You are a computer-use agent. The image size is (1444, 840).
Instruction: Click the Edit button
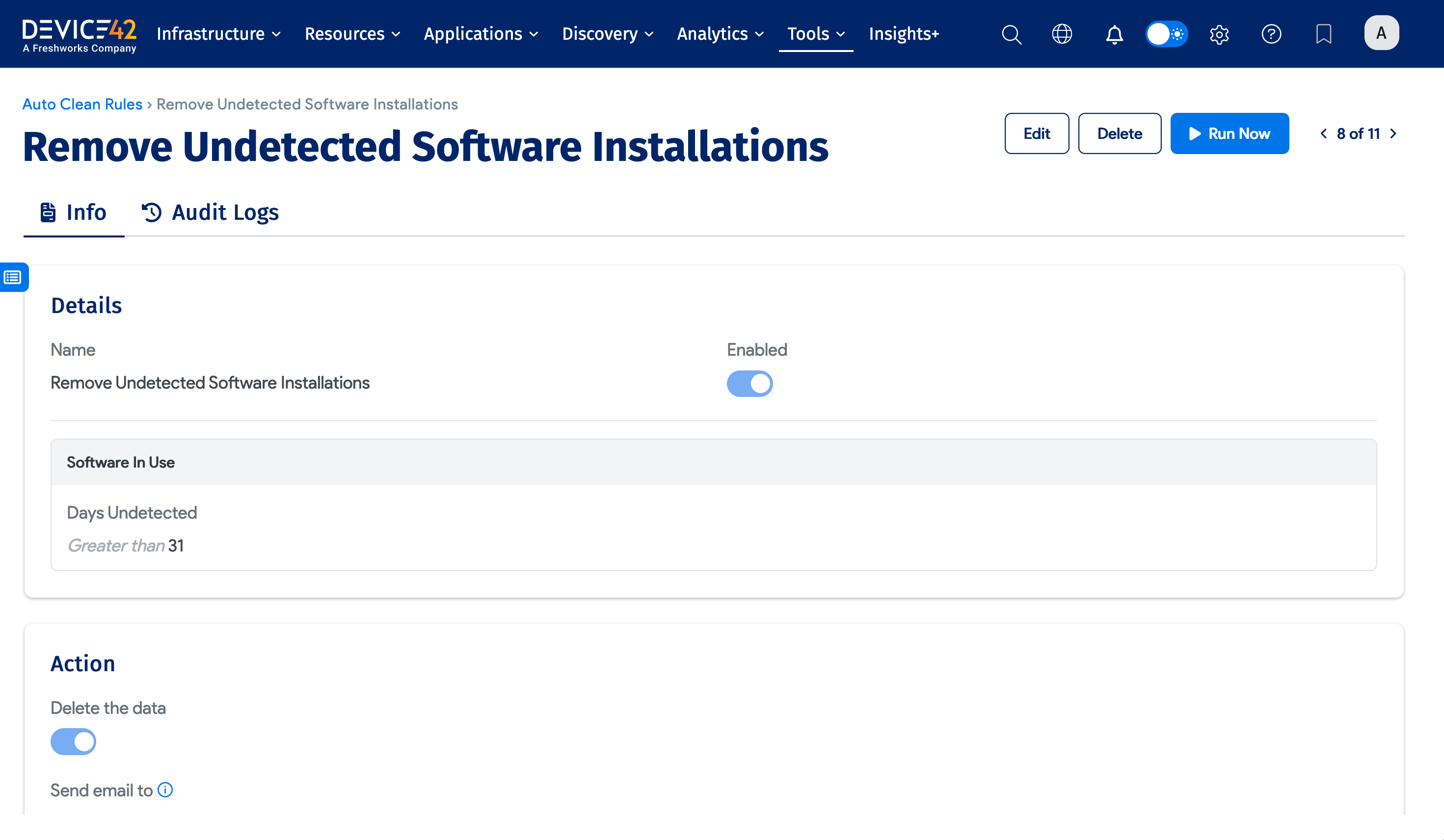click(1037, 133)
